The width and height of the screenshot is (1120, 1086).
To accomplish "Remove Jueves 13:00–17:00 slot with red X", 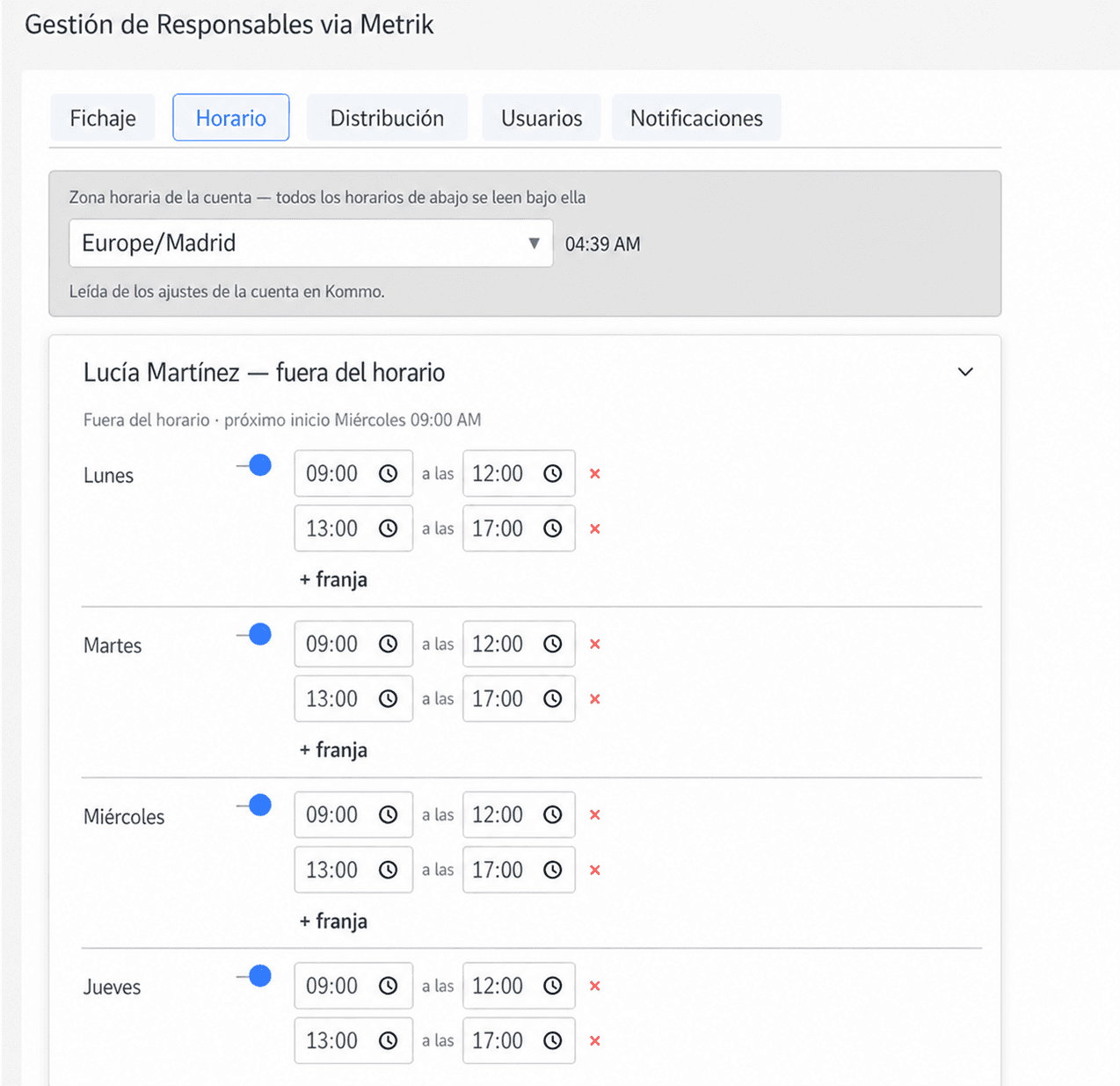I will pos(595,1041).
